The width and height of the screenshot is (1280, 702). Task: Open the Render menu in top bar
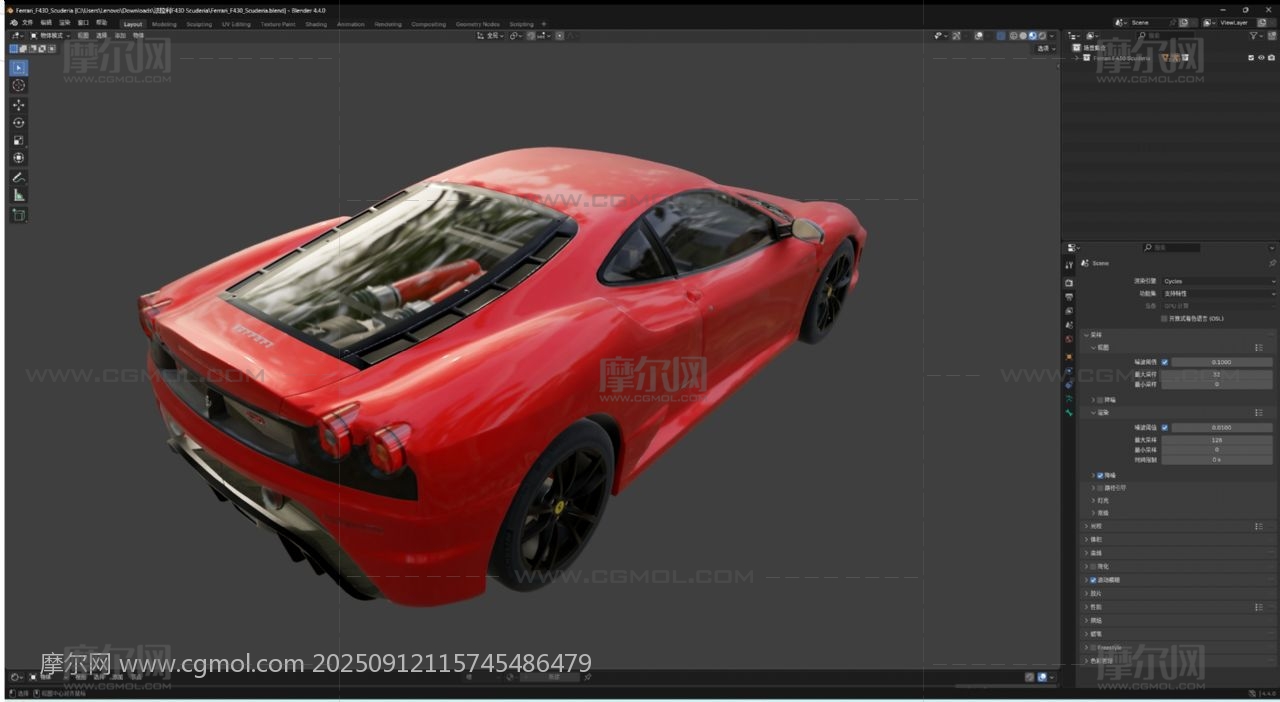pyautogui.click(x=64, y=23)
